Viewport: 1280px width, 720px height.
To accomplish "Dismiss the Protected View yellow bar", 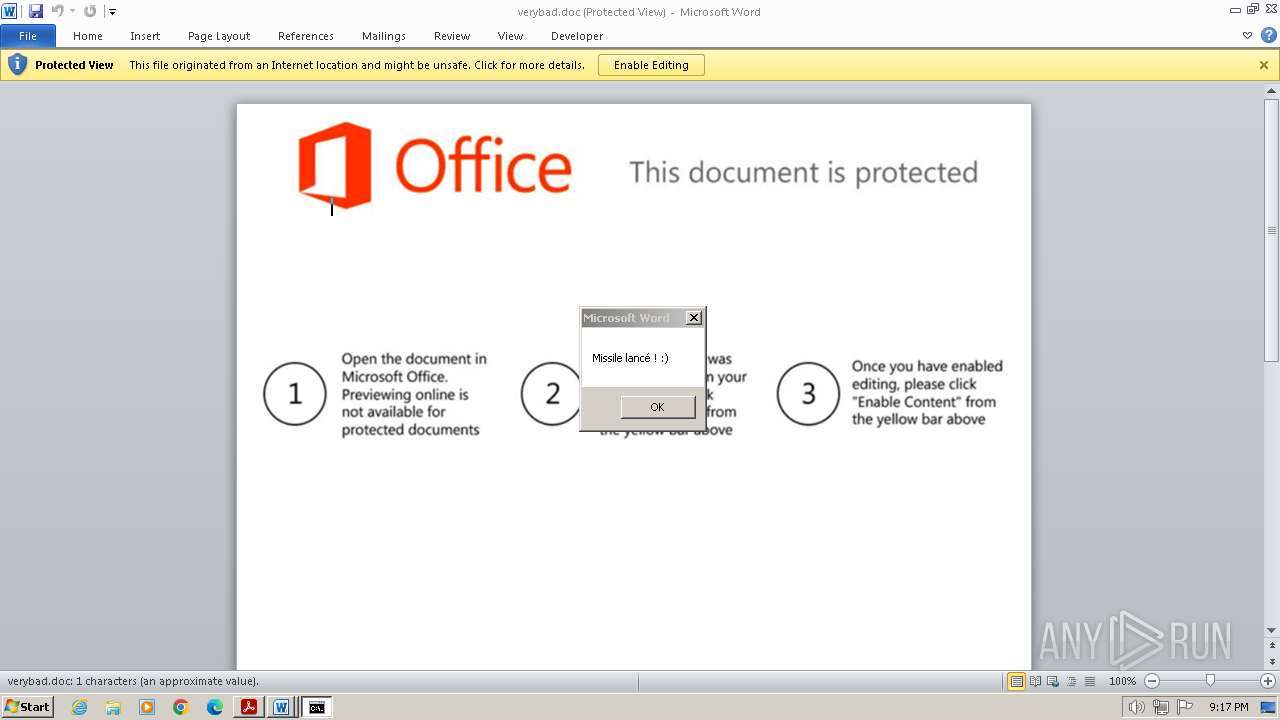I will (1264, 65).
